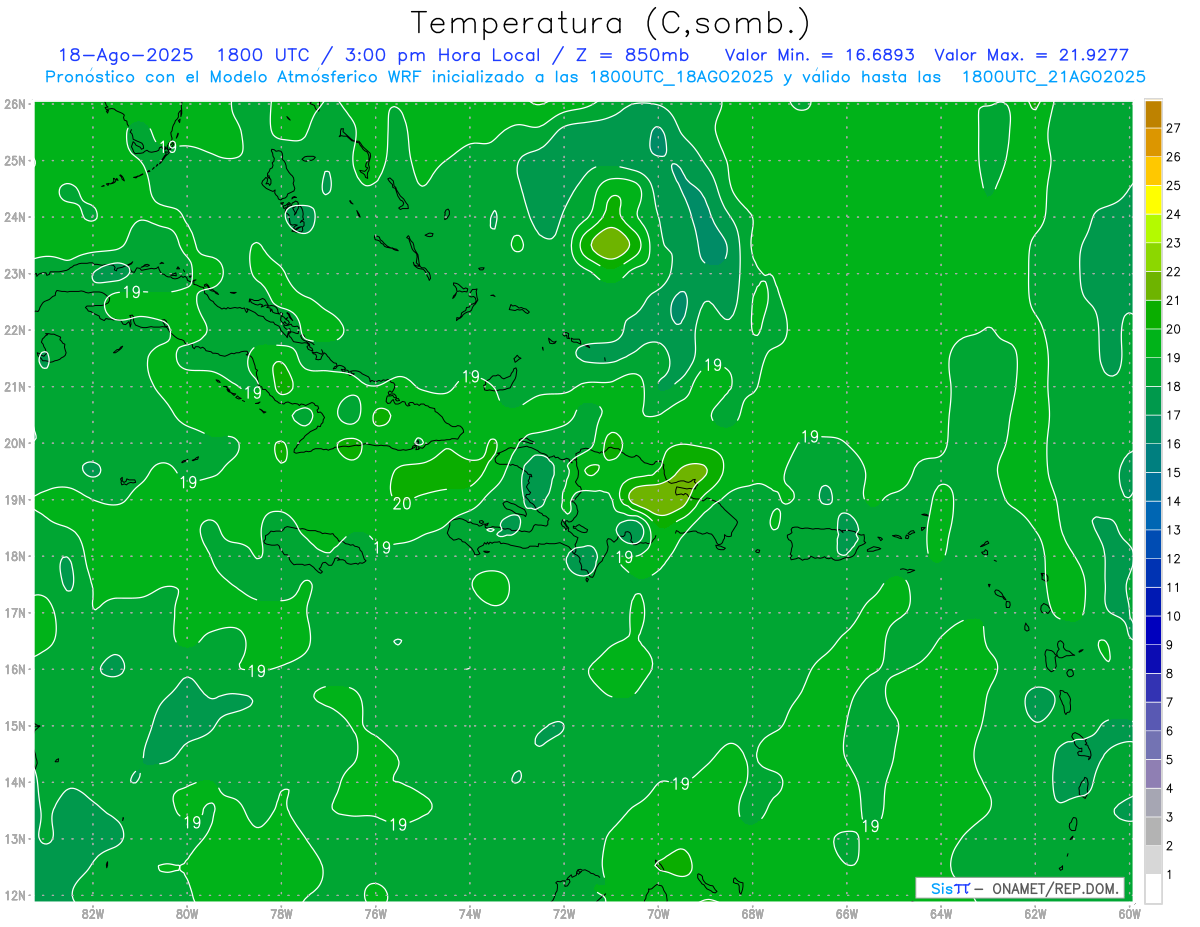The width and height of the screenshot is (1200, 927).
Task: Click the title "Temperatura (C,somb.)"
Action: (x=611, y=23)
